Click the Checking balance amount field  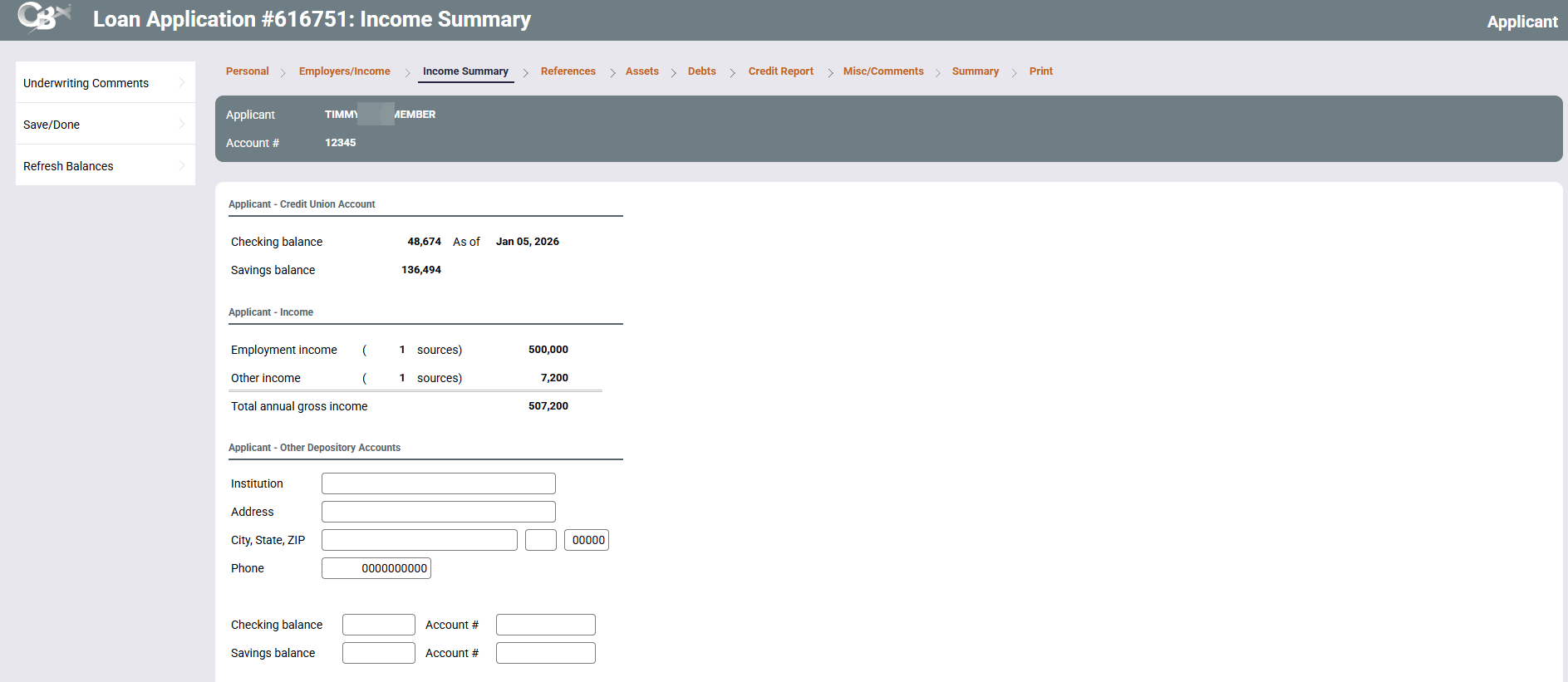(378, 625)
